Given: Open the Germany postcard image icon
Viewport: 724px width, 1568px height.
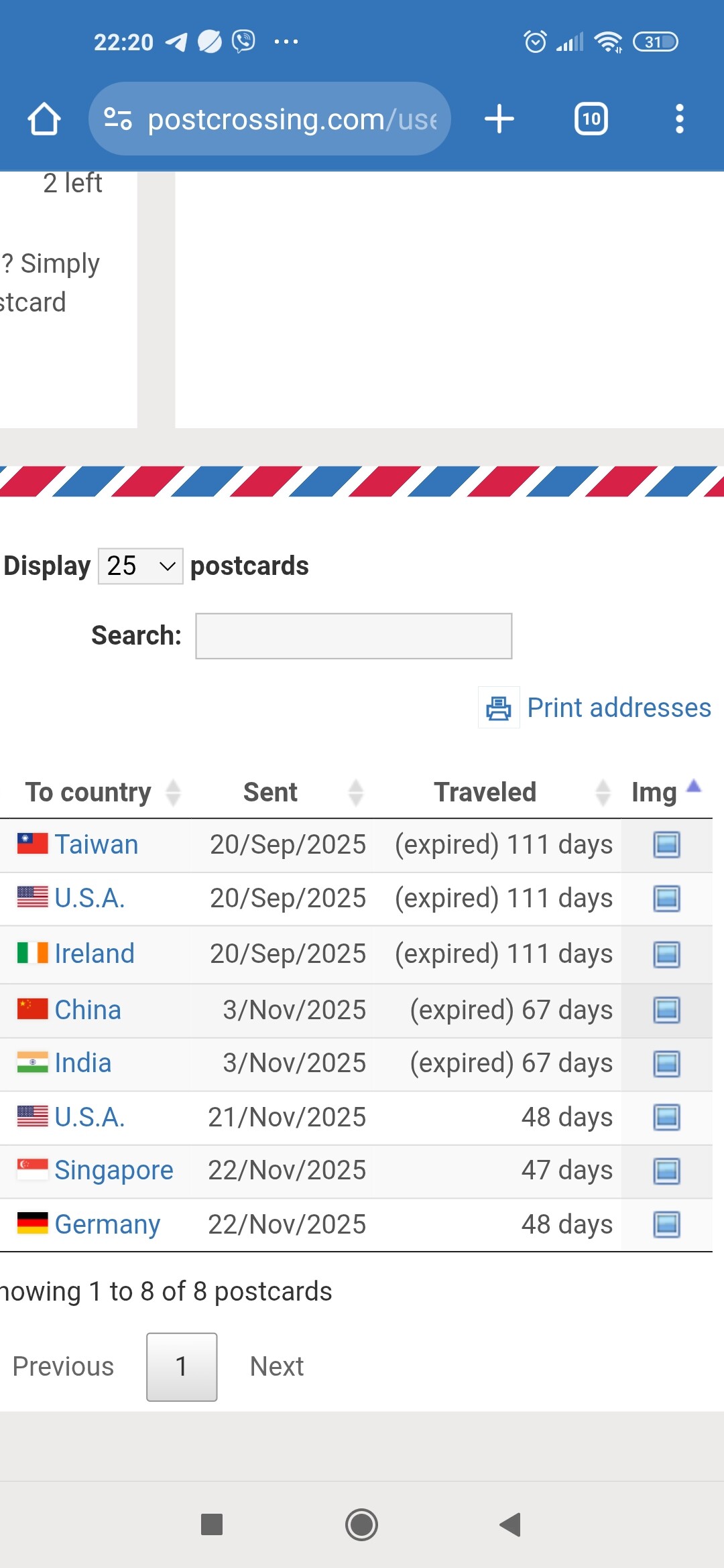Looking at the screenshot, I should (x=666, y=1225).
